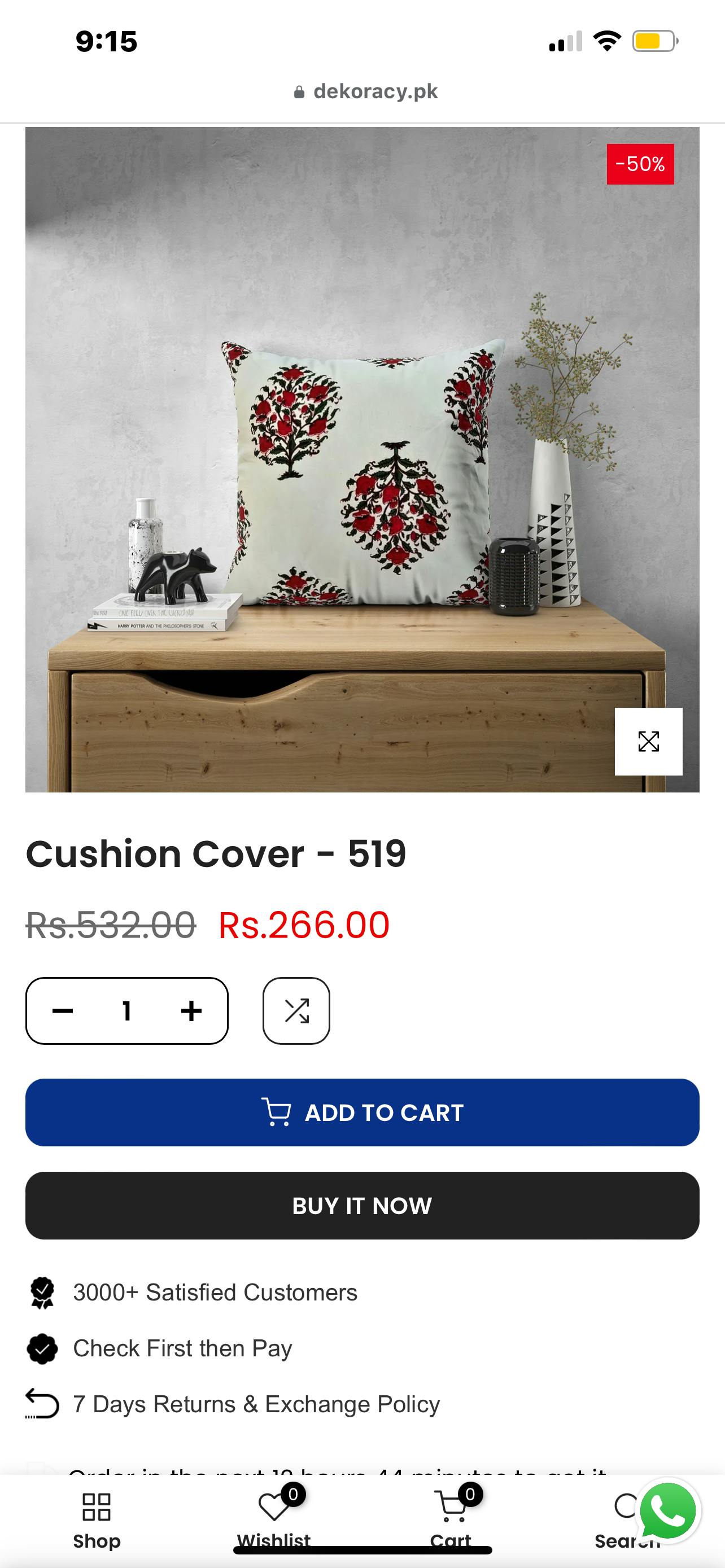
Task: Tap 7 Days Returns & Exchange Policy
Action: [256, 1404]
